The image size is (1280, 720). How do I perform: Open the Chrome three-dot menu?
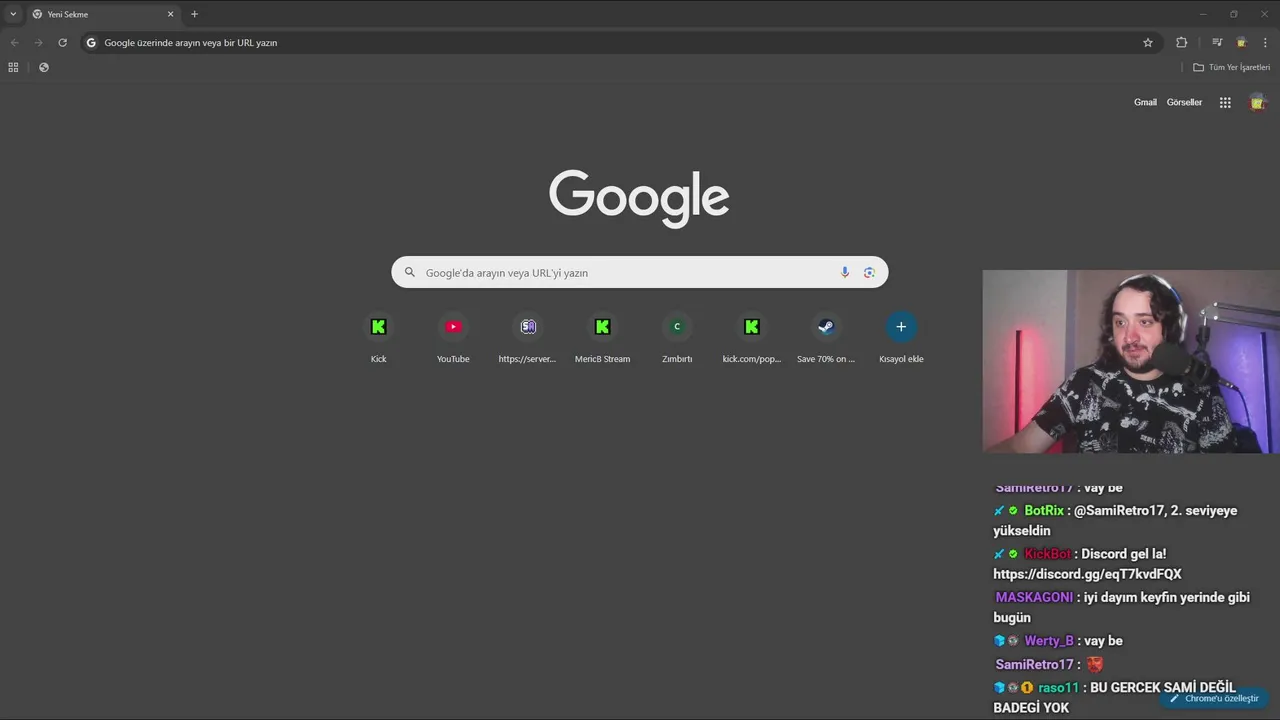tap(1266, 43)
